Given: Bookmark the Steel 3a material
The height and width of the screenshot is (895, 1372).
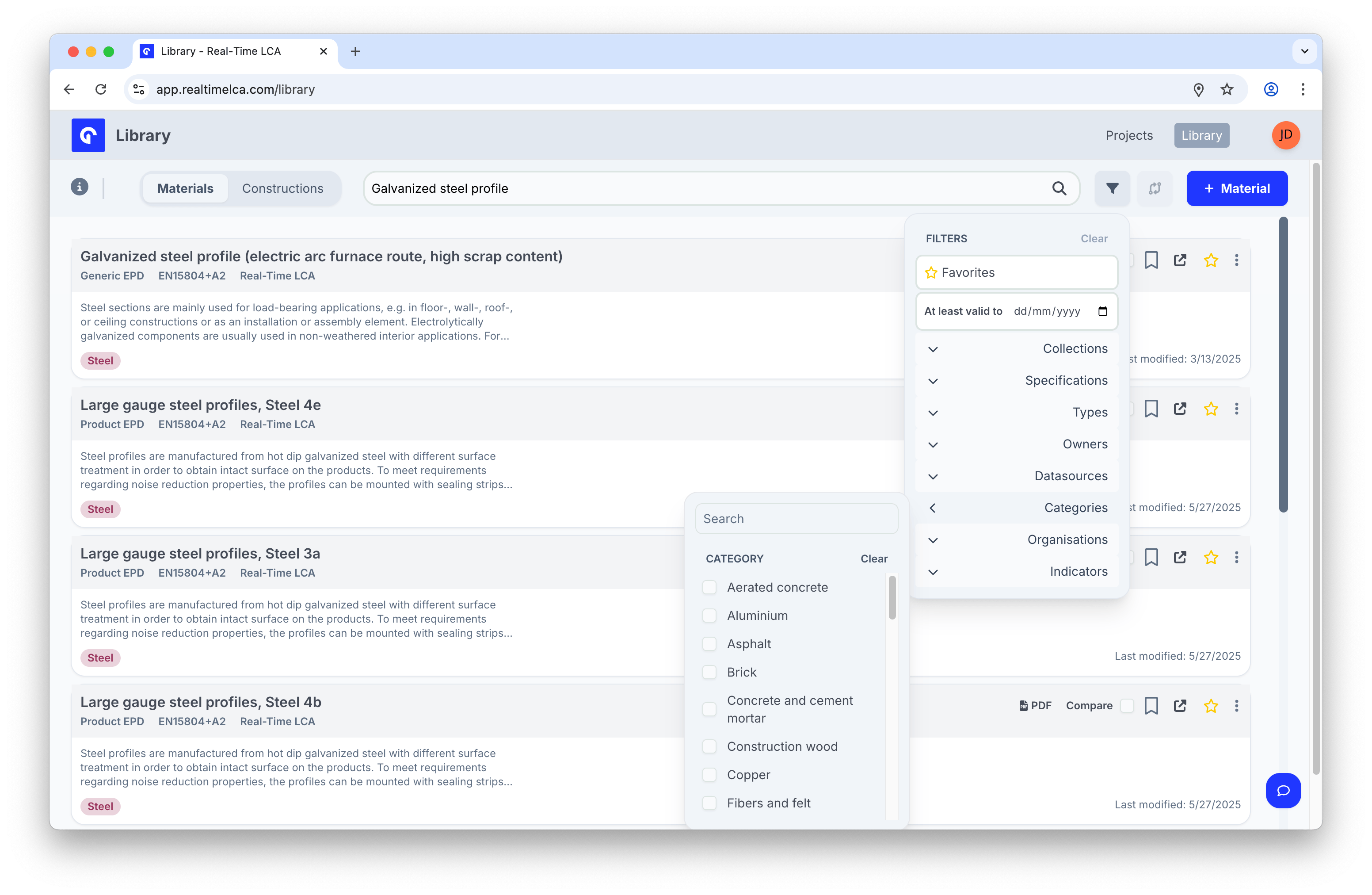Looking at the screenshot, I should coord(1151,558).
